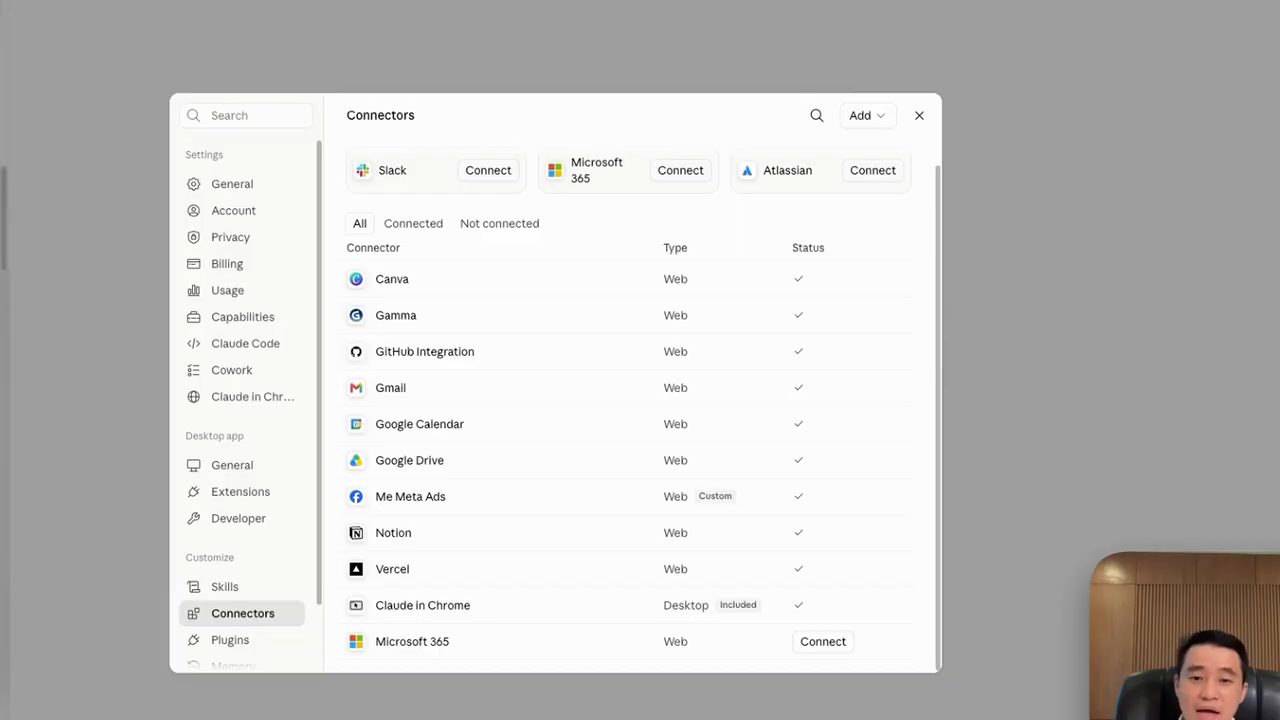Connect Atlassian in the featured card
The image size is (1280, 720).
[872, 170]
